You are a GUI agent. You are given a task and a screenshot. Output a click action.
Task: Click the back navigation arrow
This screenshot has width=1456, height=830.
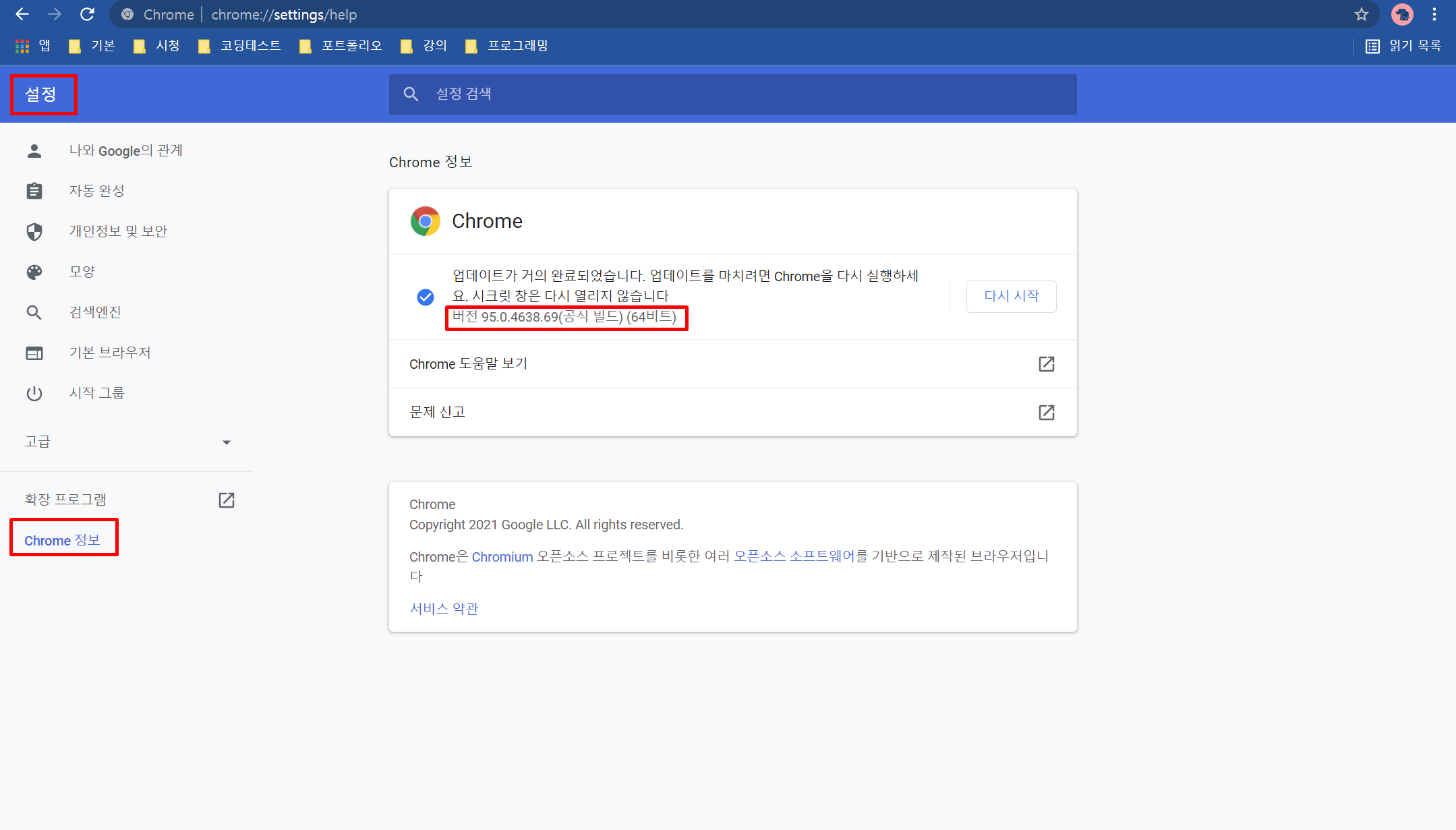coord(22,14)
